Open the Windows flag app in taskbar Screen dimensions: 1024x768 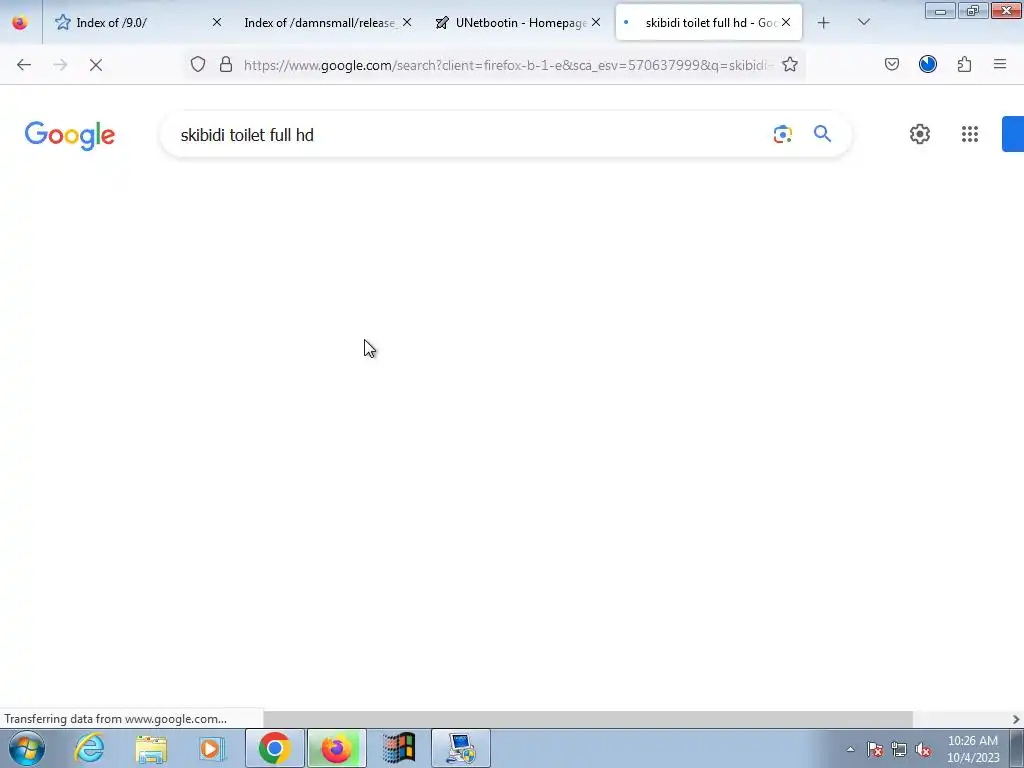399,748
